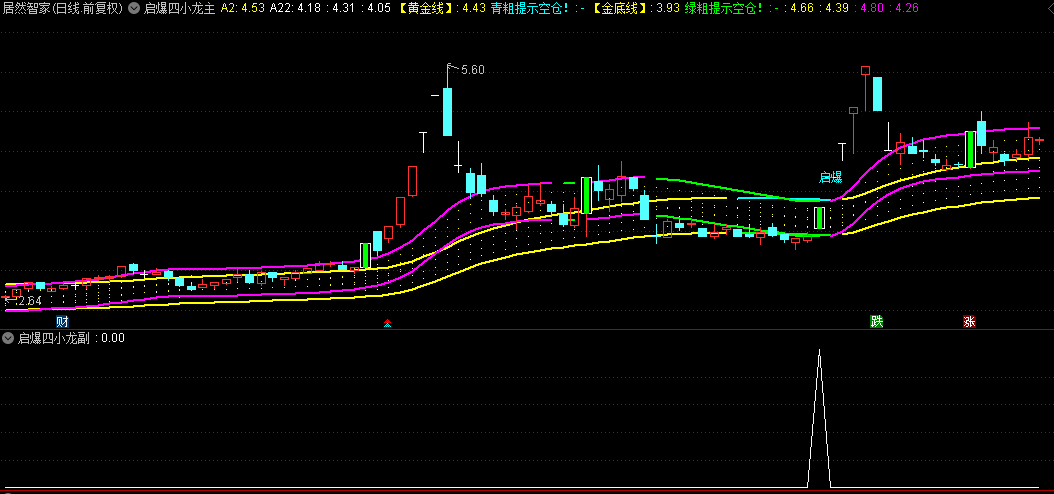Open the main chart indicator dropdown arrow
Image resolution: width=1054 pixels, height=494 pixels.
pyautogui.click(x=134, y=9)
